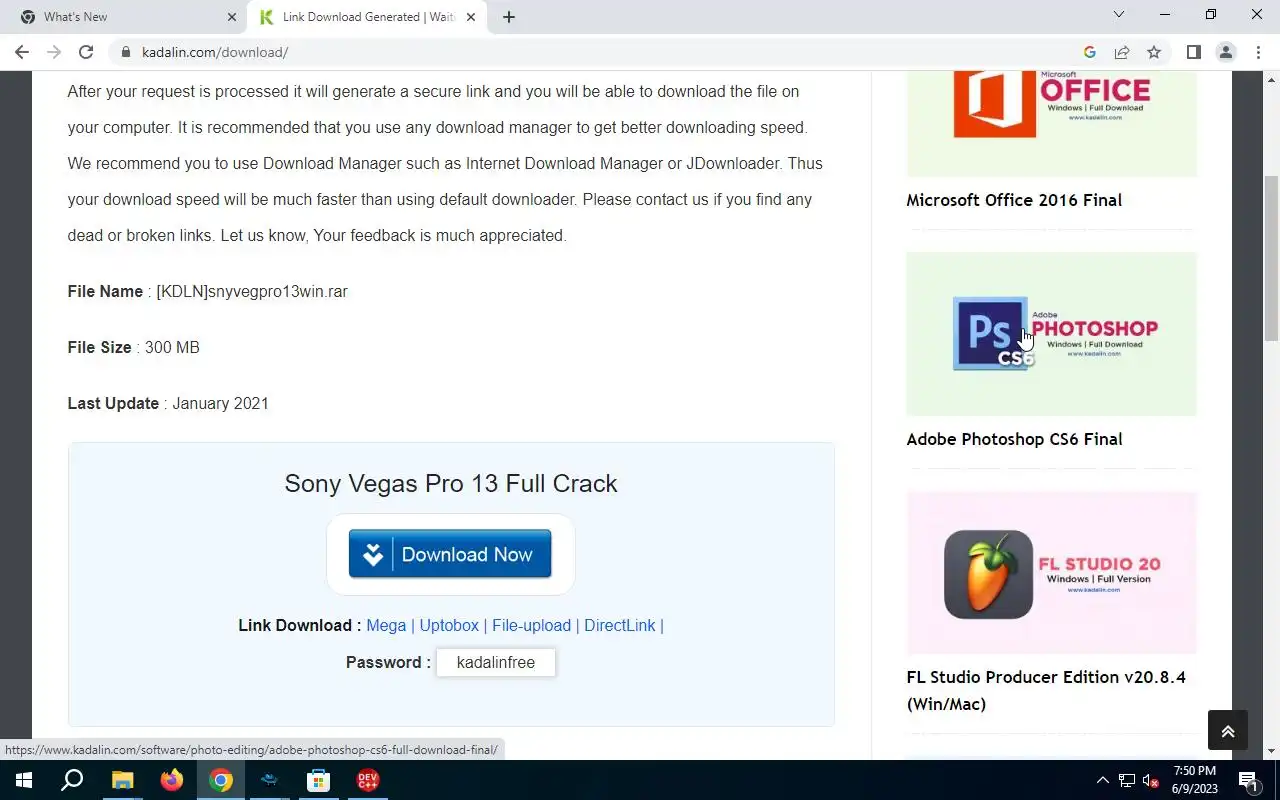
Task: Launch Firefox from the taskbar
Action: [x=172, y=780]
